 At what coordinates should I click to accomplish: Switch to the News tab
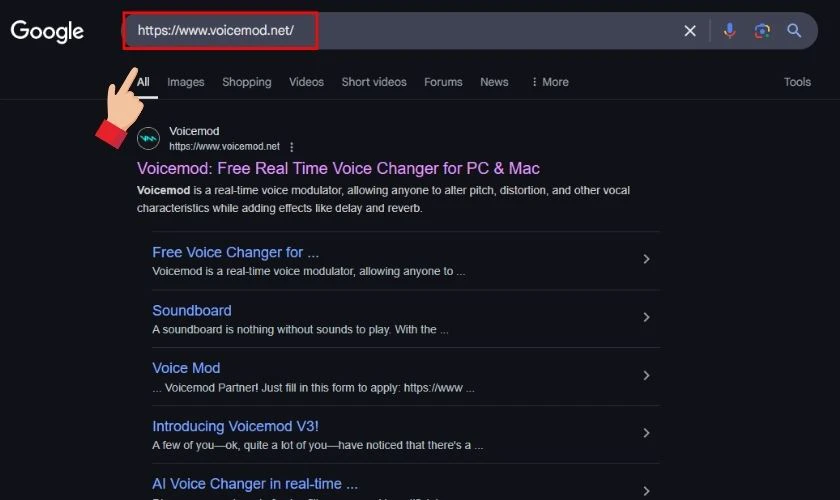pyautogui.click(x=494, y=82)
